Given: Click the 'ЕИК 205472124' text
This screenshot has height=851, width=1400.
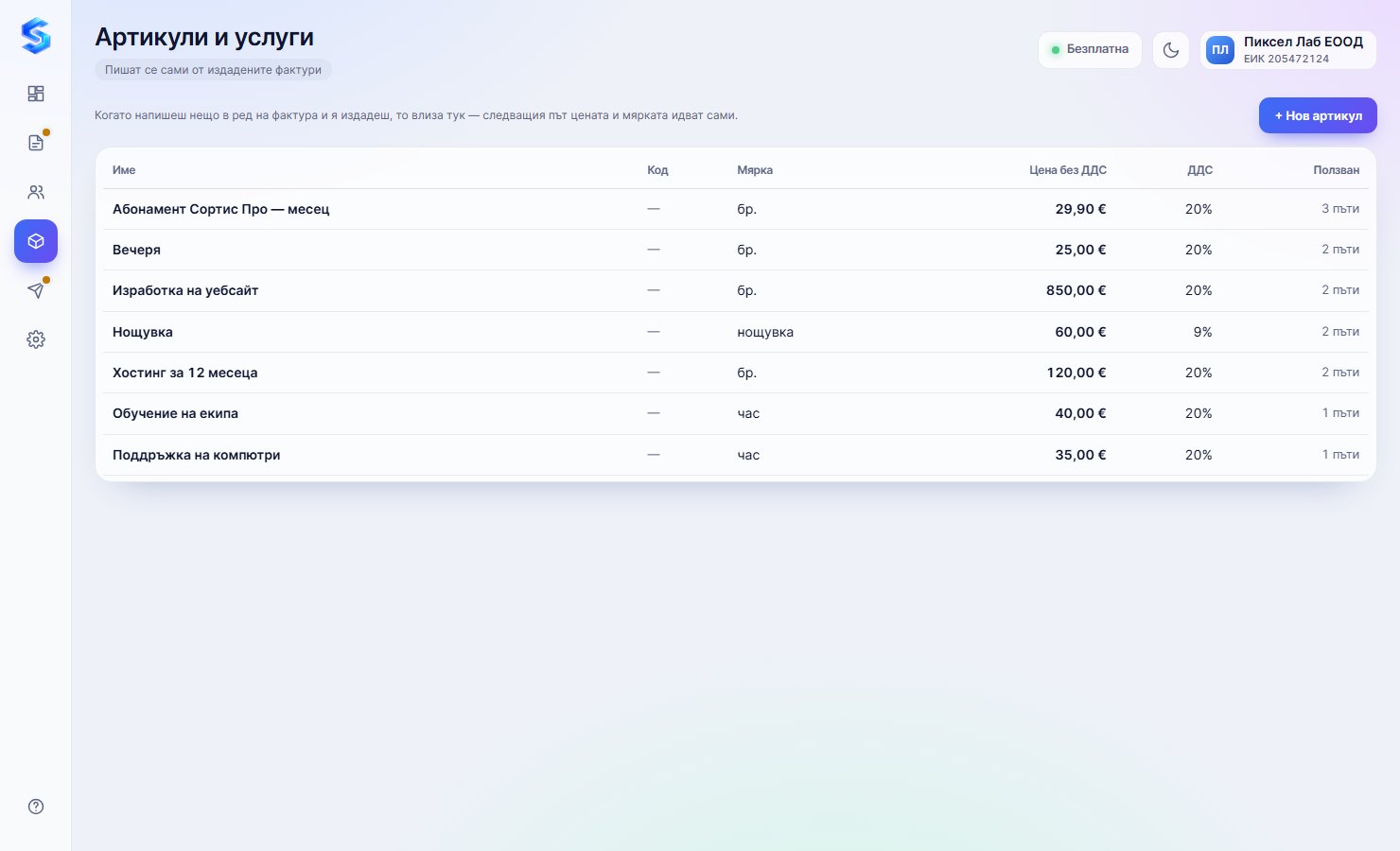Looking at the screenshot, I should click(x=1286, y=59).
